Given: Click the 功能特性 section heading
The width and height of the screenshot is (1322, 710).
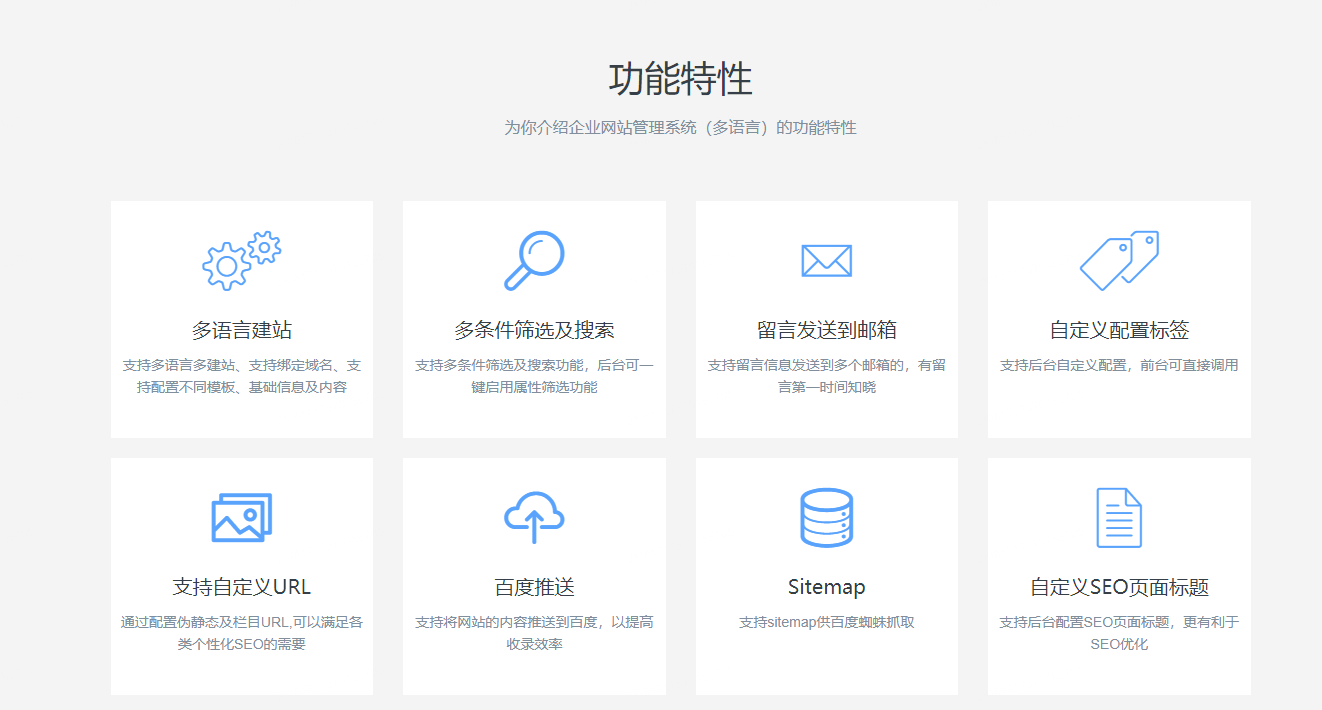Looking at the screenshot, I should [680, 79].
